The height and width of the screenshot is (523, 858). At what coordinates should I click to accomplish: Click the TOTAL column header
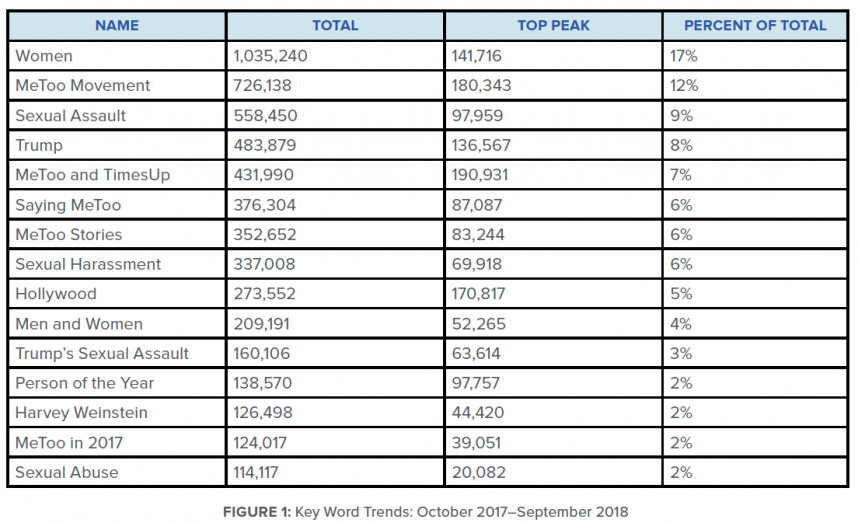coord(334,25)
